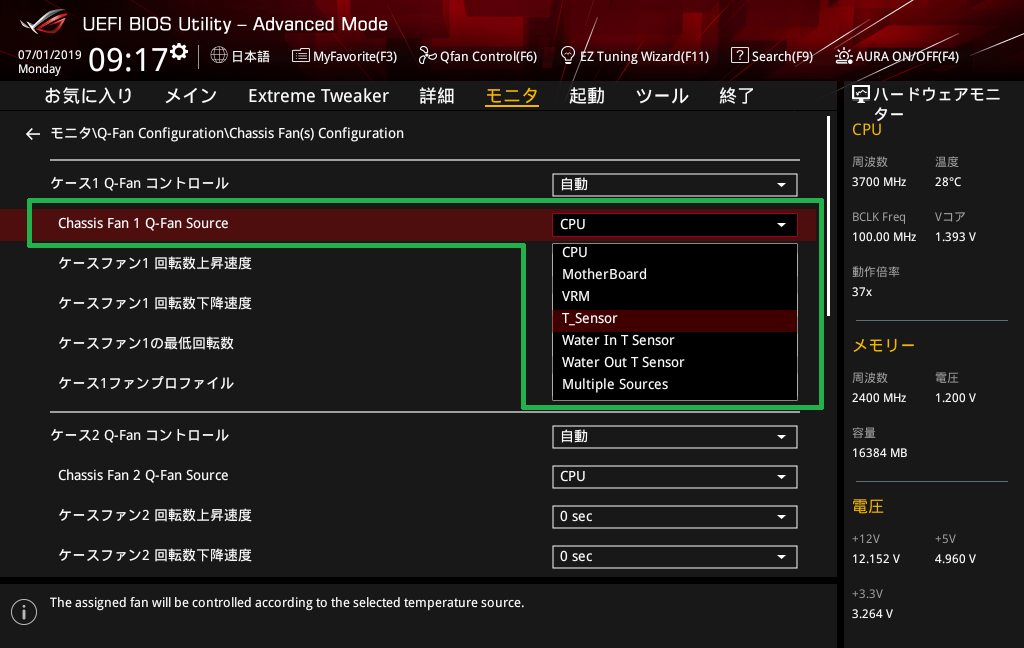Click +12V voltage value 12.152 V
1024x648 pixels.
(876, 559)
